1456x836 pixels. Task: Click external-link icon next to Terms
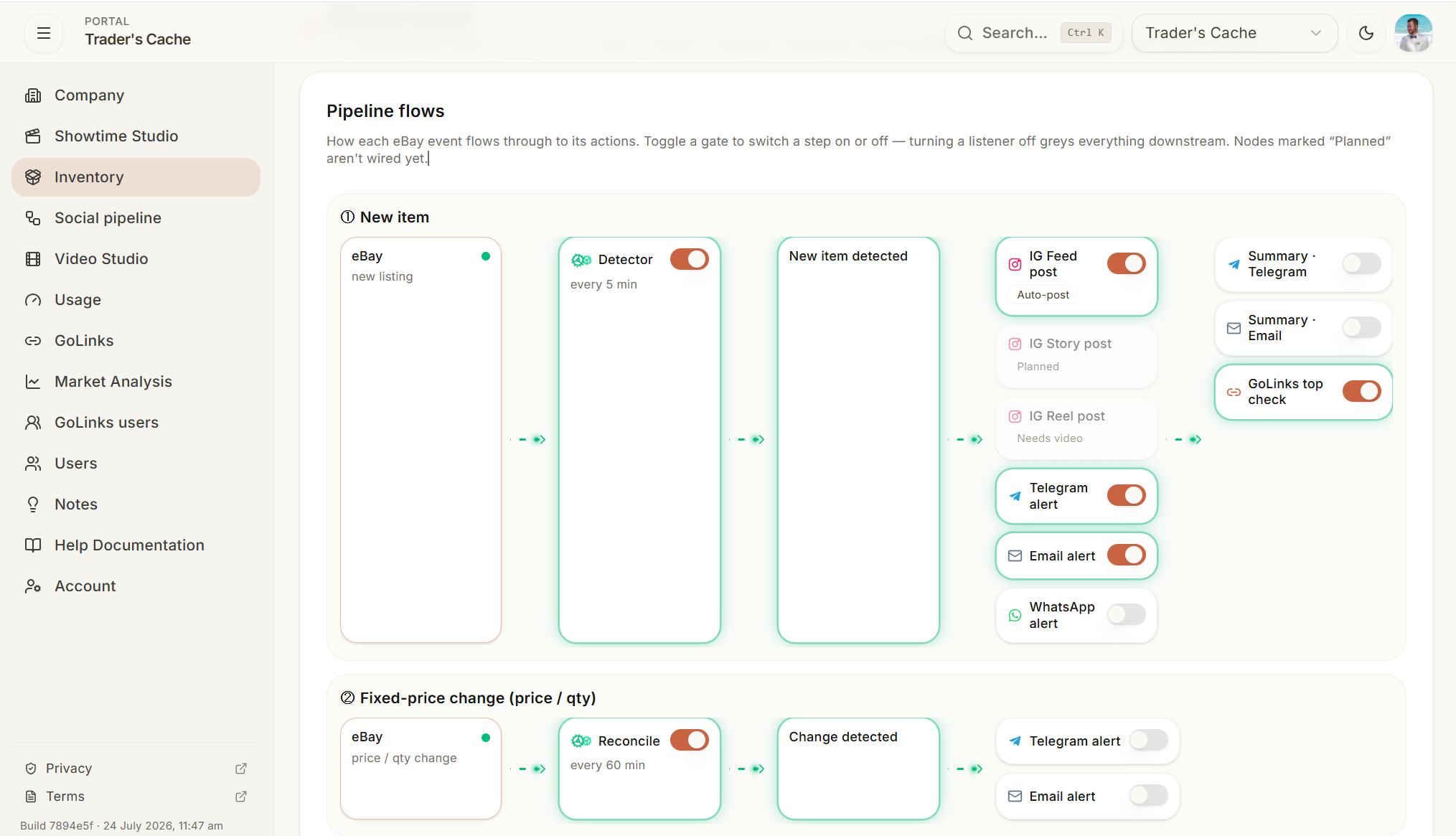click(x=241, y=797)
